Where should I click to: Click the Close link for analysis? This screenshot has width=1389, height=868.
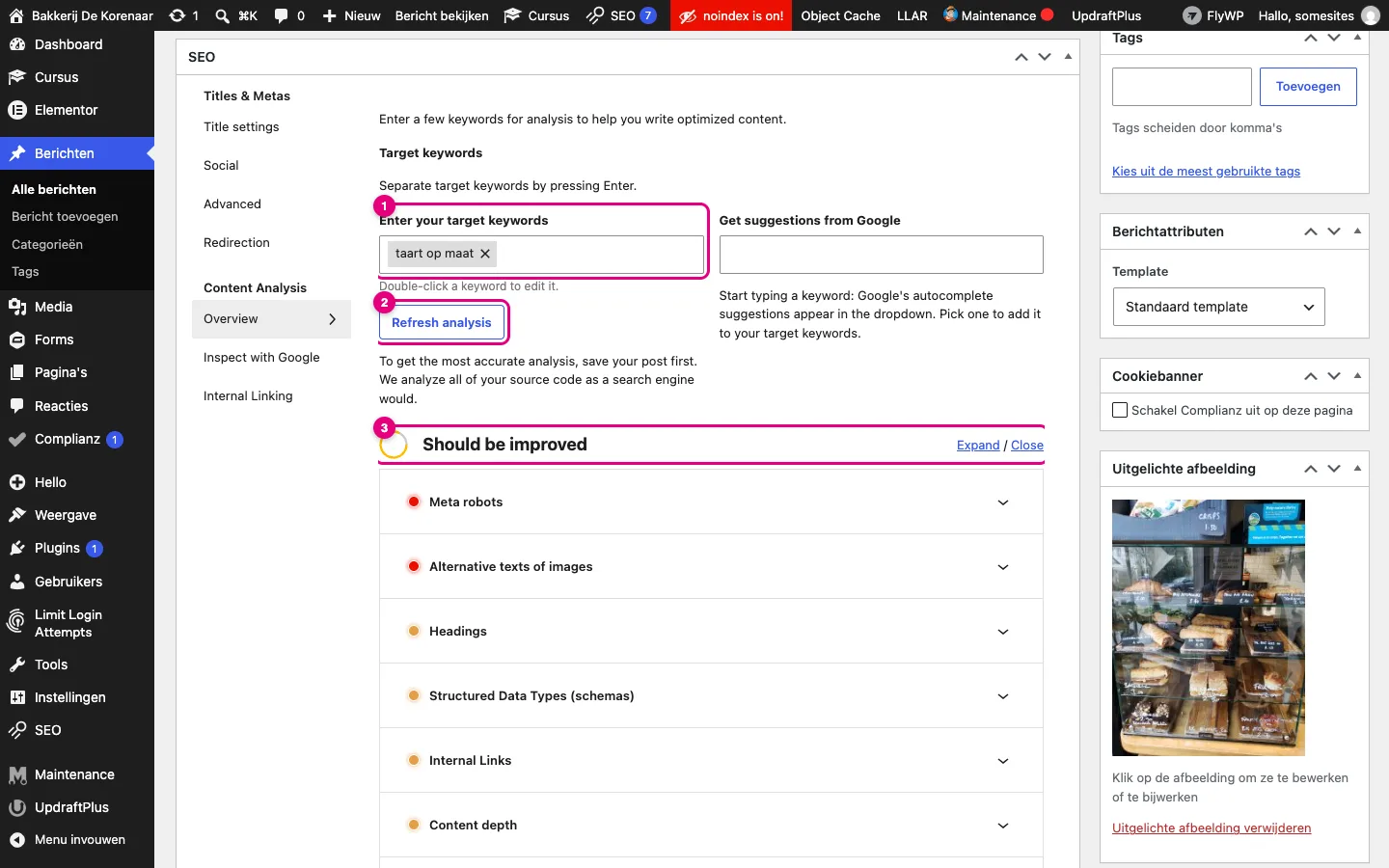coord(1027,445)
